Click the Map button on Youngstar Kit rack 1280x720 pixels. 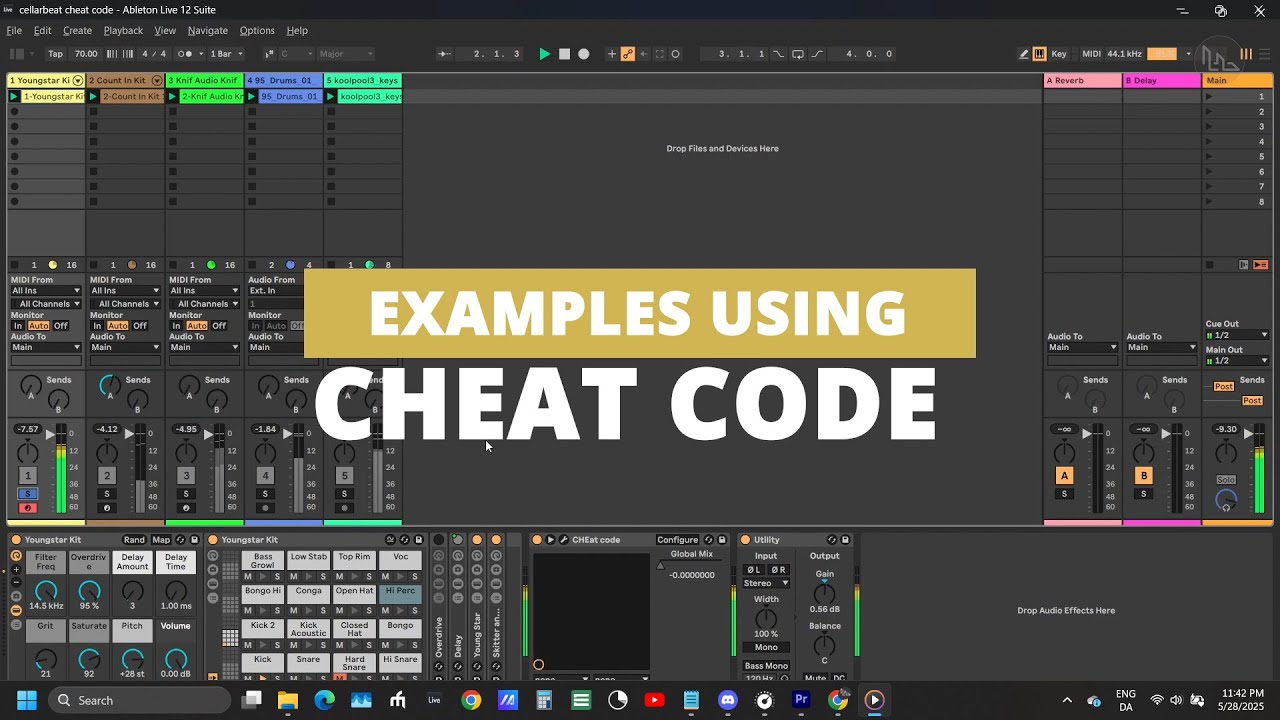tap(160, 540)
